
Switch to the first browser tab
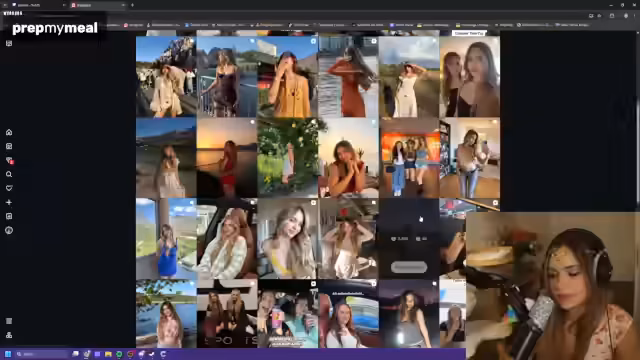pos(38,5)
